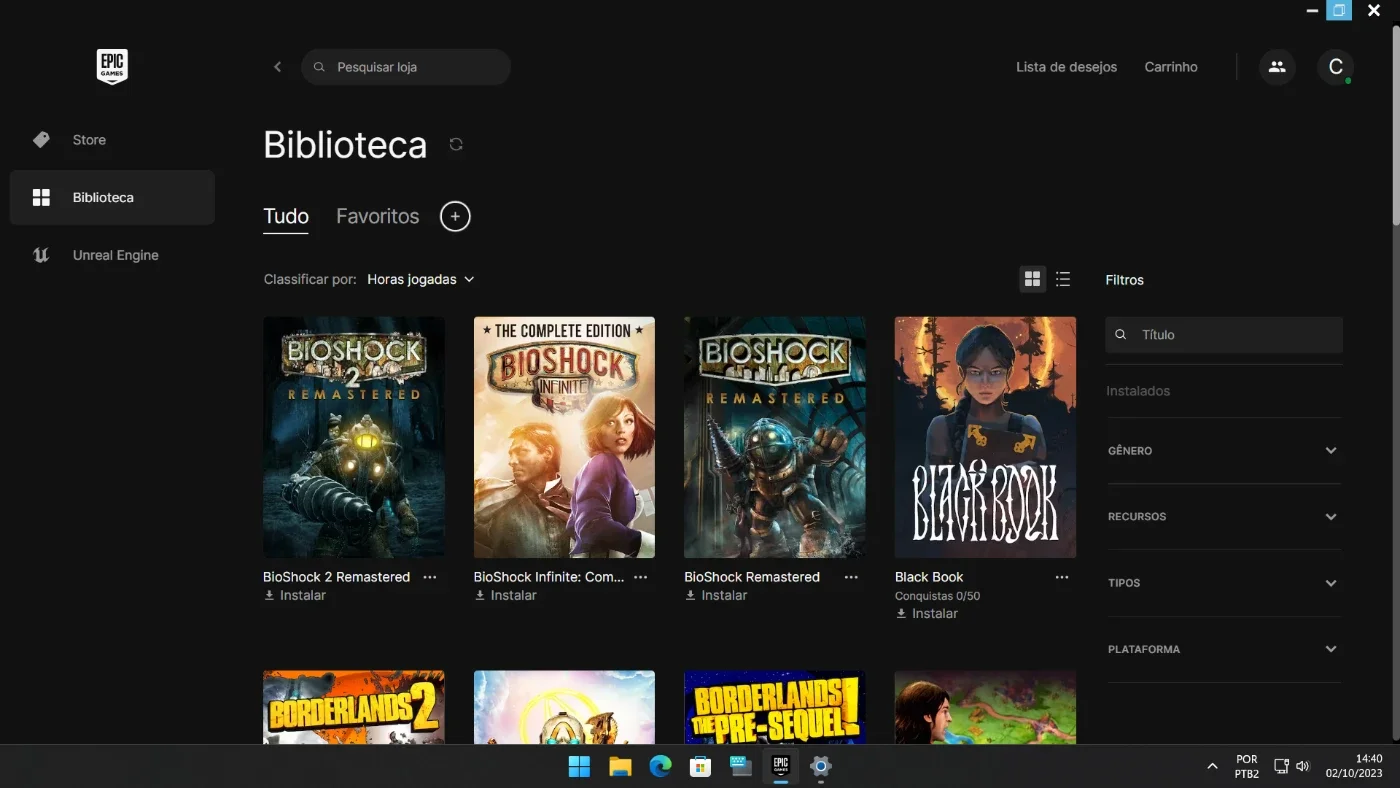Click Conquistas 0/50 text
This screenshot has height=788, width=1400.
937,596
